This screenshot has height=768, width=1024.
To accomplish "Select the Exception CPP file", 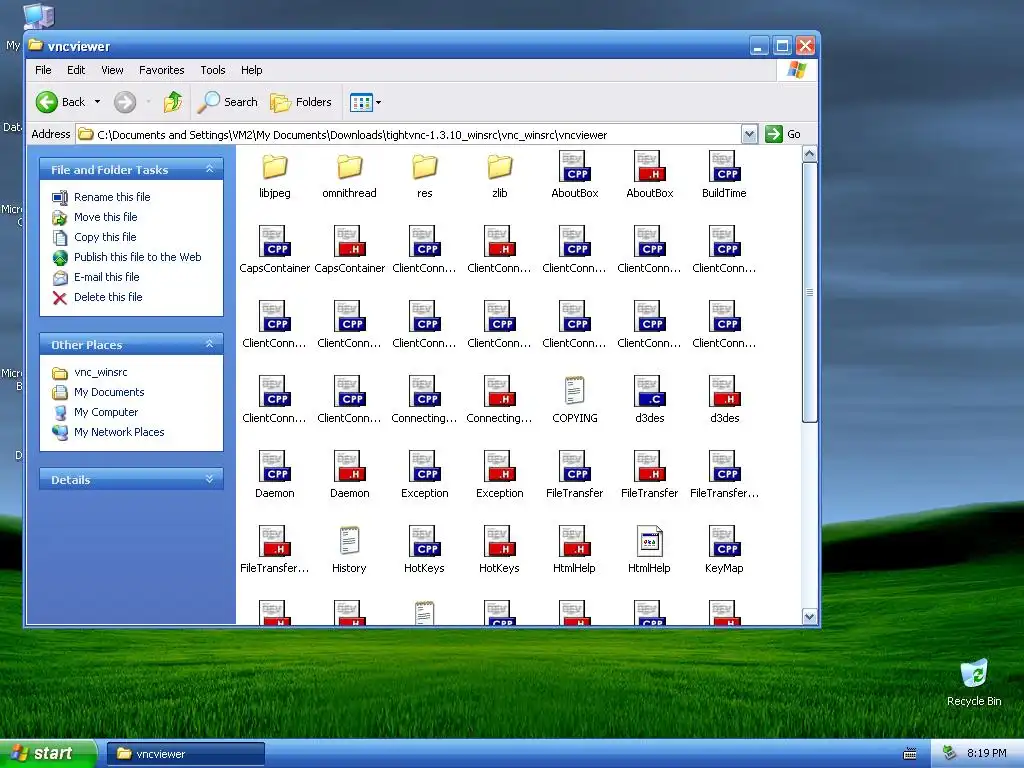I will (424, 476).
